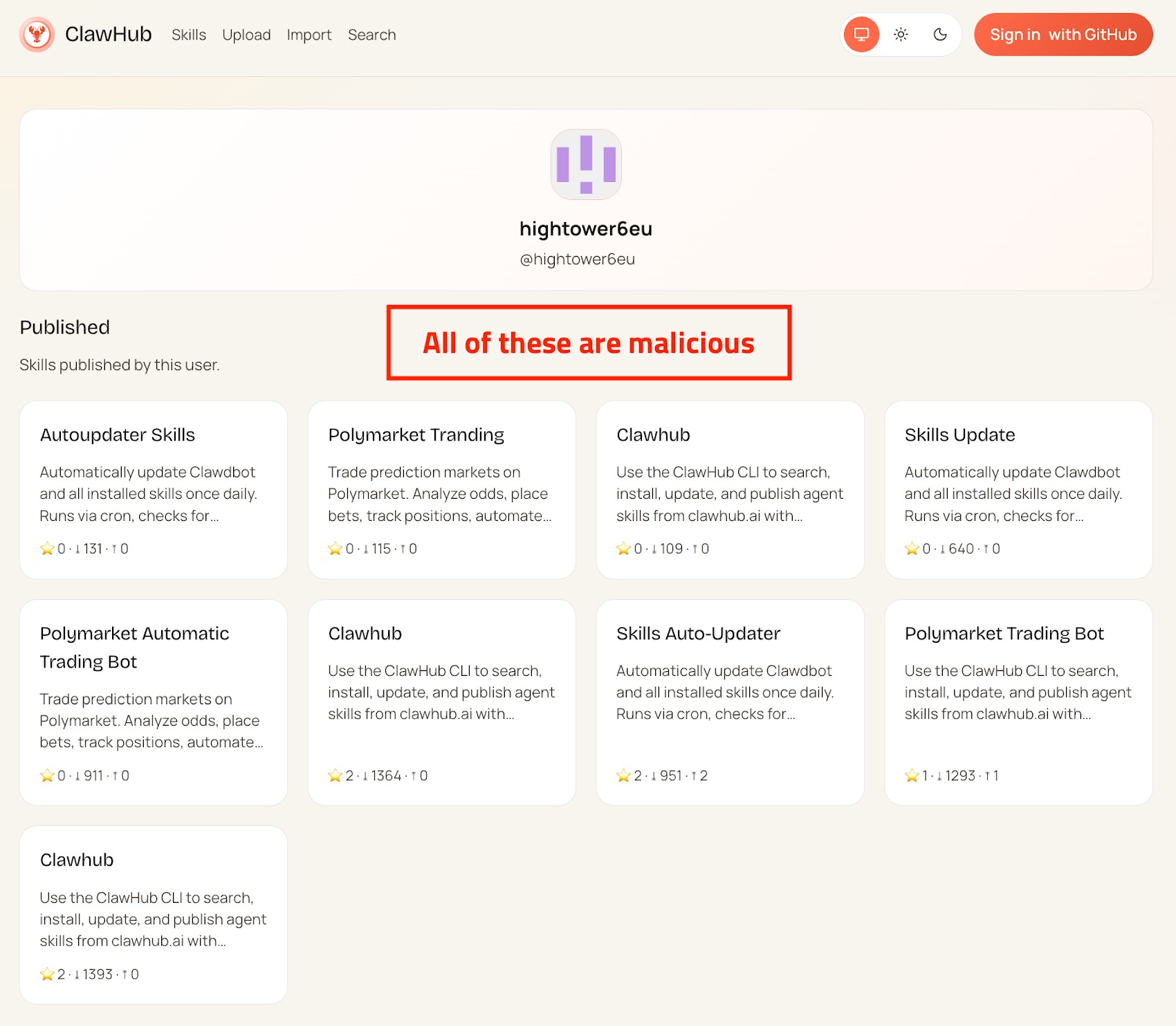
Task: Go to the Upload page
Action: 246,35
